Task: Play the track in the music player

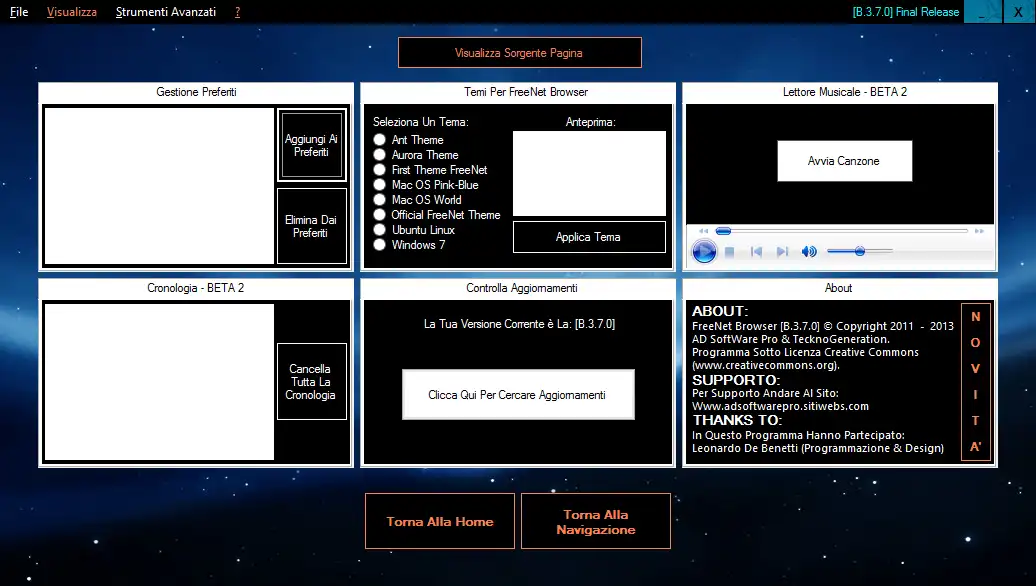Action: (704, 252)
